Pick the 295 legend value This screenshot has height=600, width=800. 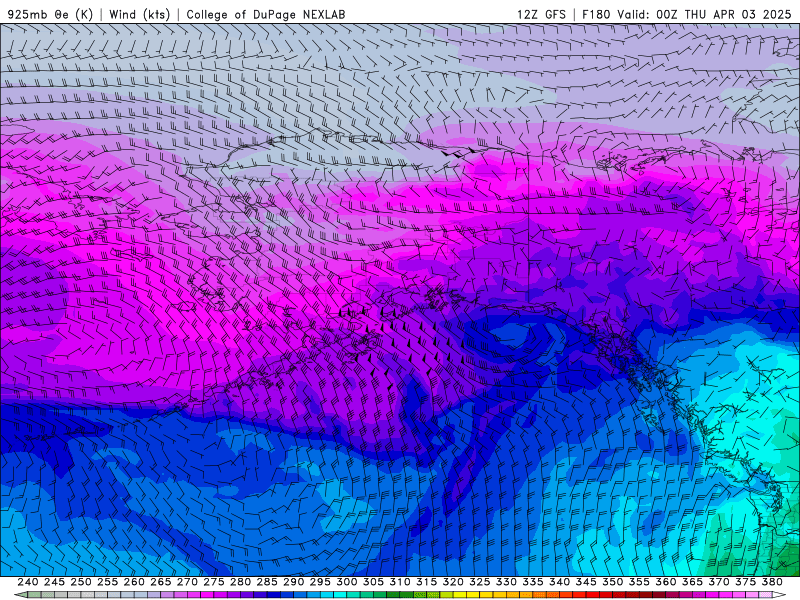[x=320, y=582]
